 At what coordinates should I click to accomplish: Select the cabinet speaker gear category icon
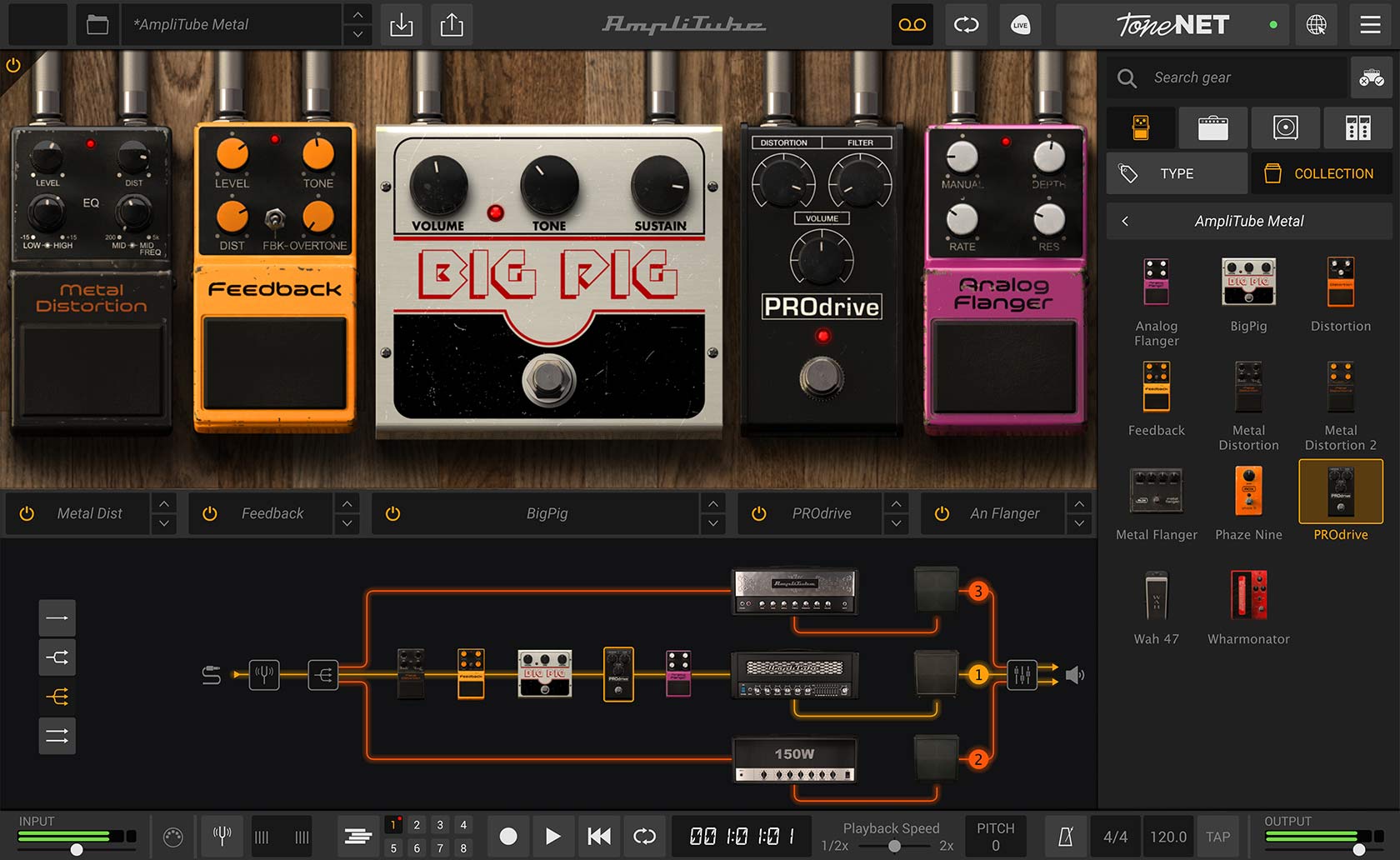click(1285, 127)
